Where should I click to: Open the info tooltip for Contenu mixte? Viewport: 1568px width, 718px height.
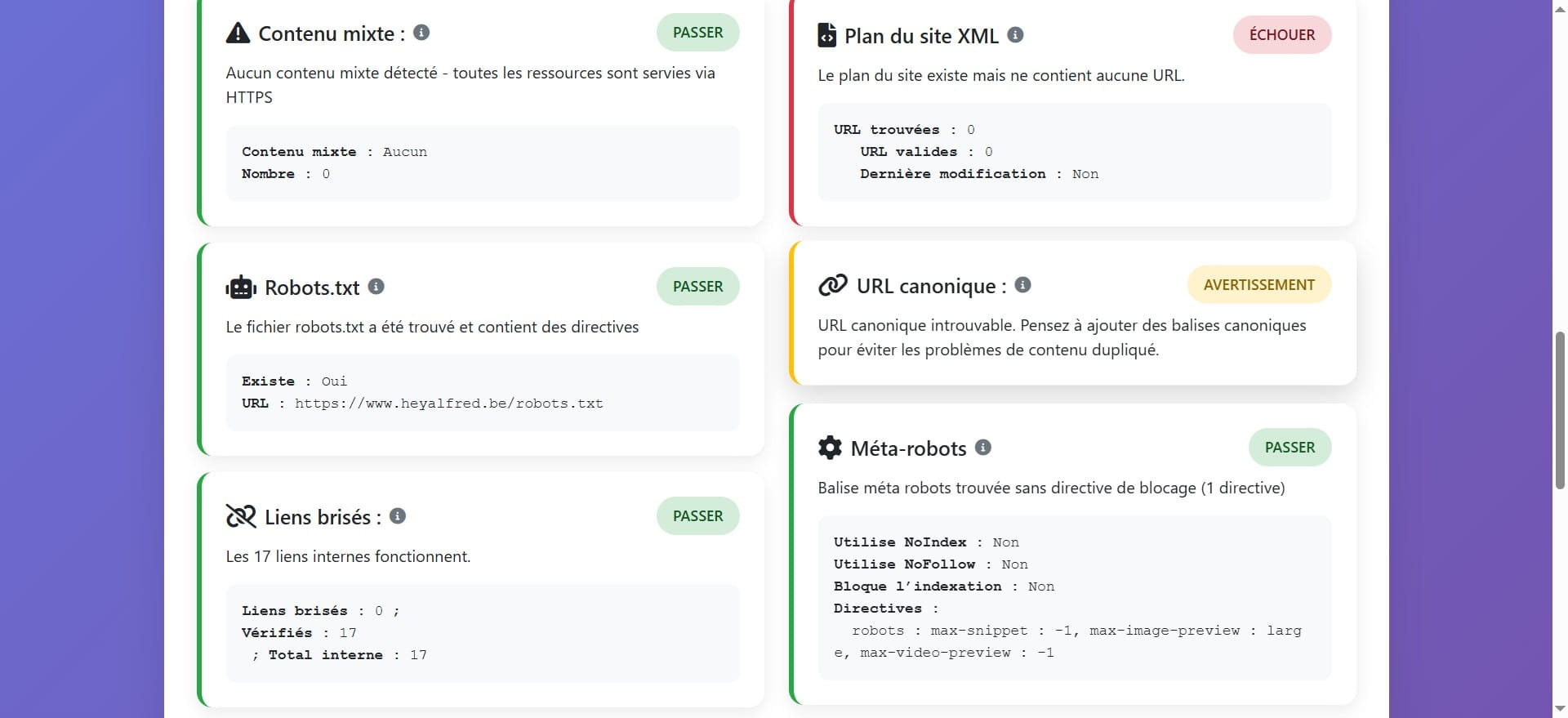[421, 33]
